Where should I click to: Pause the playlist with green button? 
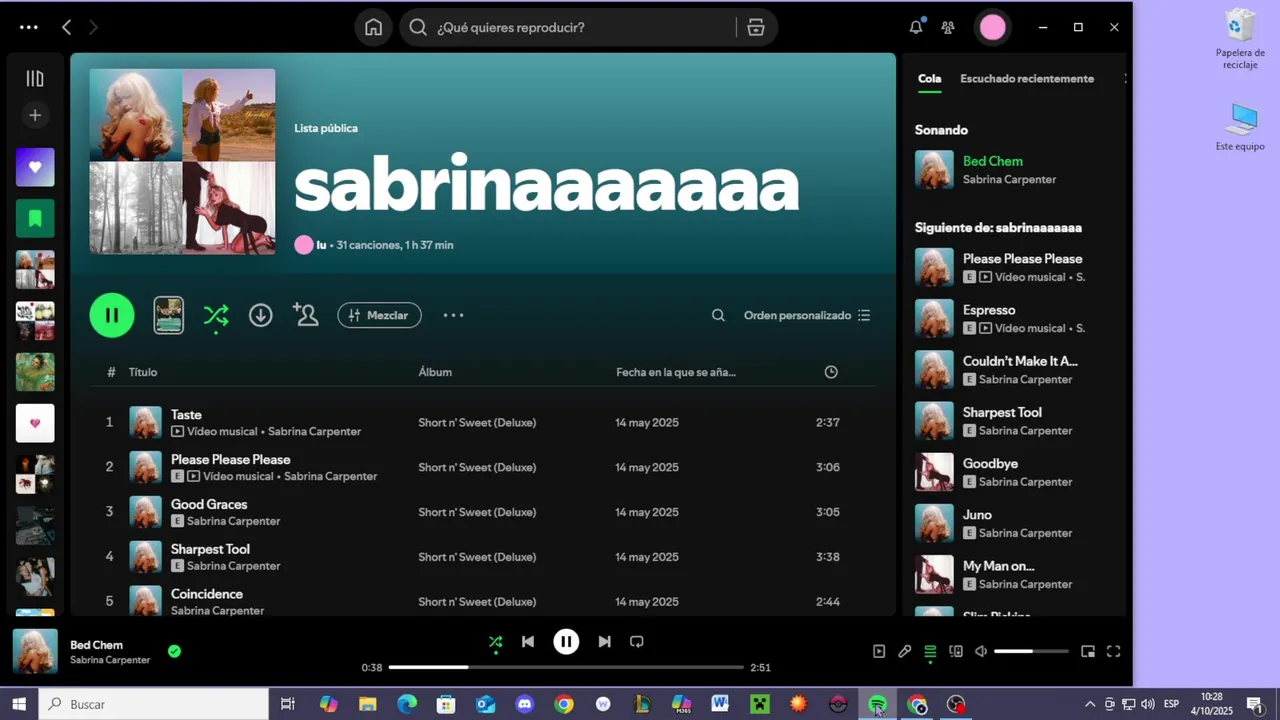112,315
